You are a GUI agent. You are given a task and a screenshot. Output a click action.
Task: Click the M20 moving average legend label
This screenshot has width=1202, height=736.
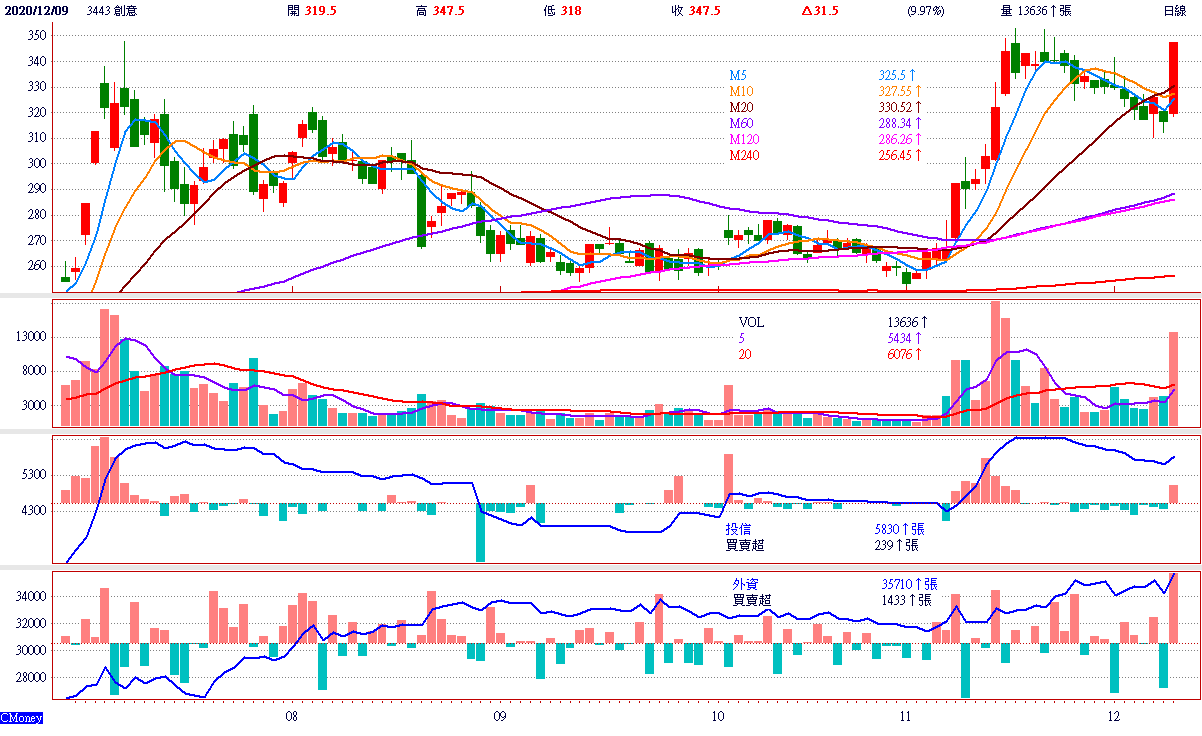pyautogui.click(x=741, y=107)
